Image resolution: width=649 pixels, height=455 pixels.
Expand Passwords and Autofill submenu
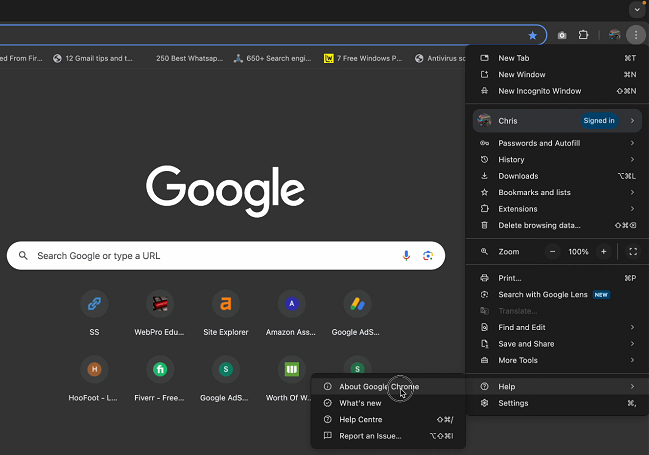557,143
